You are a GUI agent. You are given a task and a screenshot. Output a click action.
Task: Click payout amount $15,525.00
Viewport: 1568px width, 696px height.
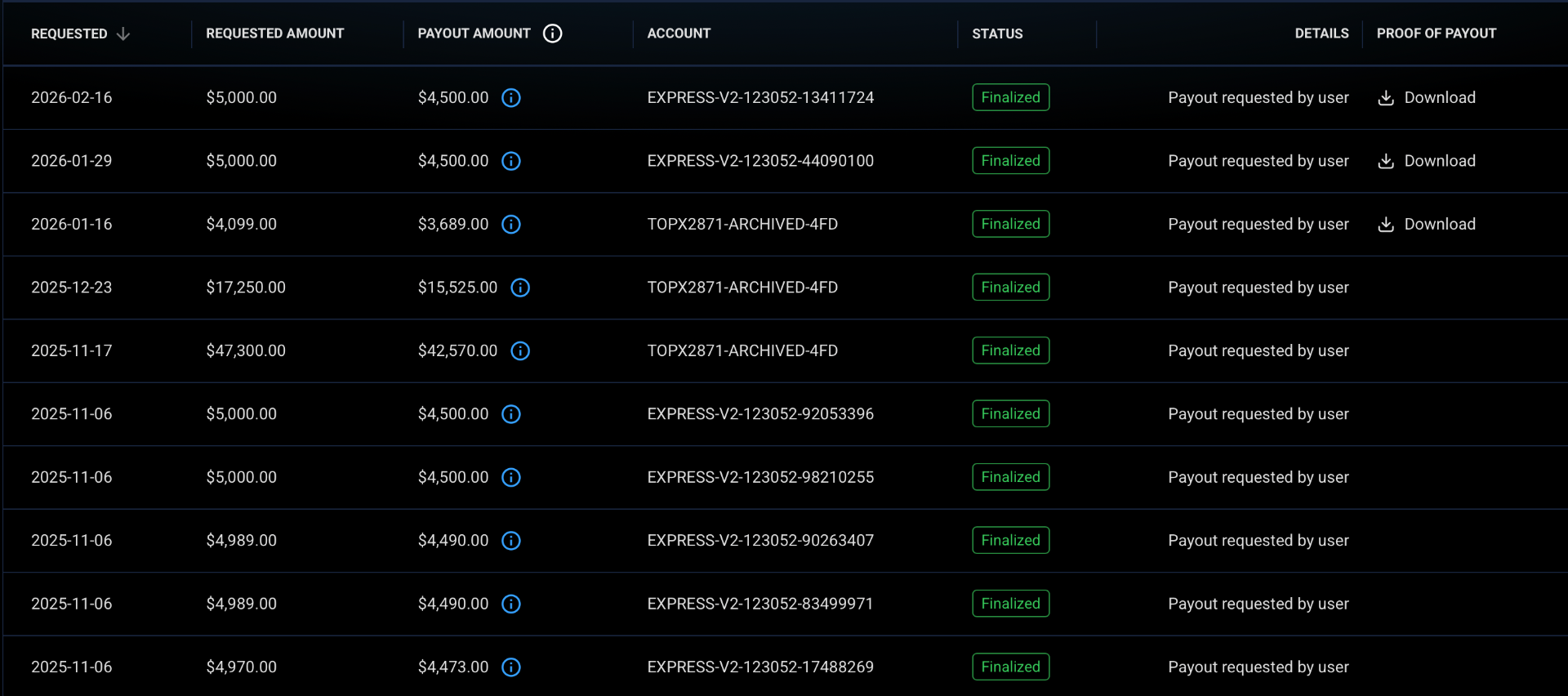[x=457, y=288]
